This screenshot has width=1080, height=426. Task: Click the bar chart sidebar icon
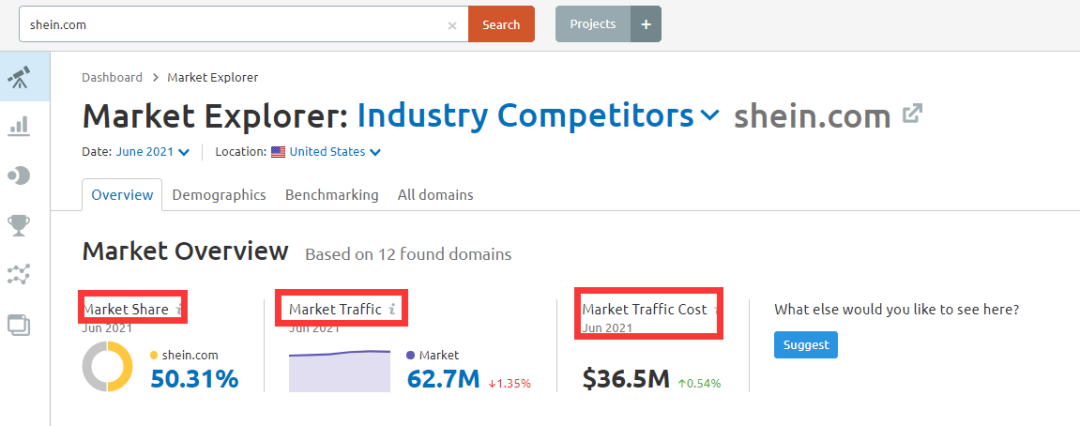pyautogui.click(x=18, y=126)
